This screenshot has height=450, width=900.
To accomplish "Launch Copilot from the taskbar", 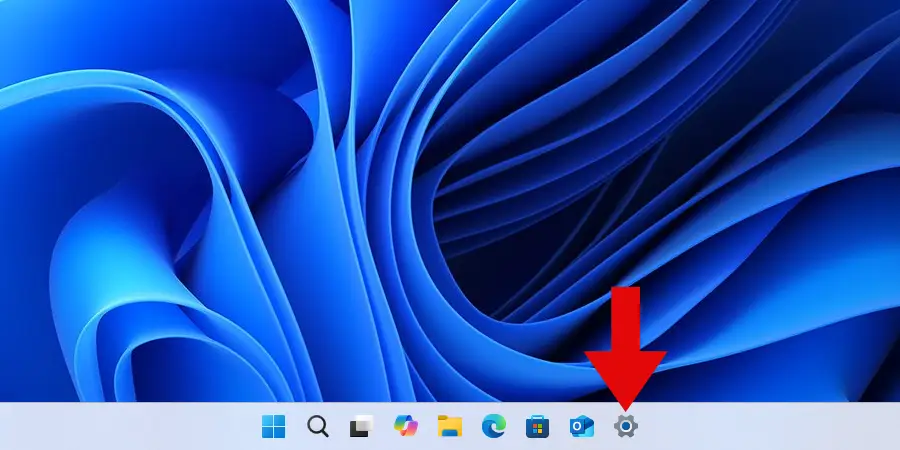I will pyautogui.click(x=405, y=427).
